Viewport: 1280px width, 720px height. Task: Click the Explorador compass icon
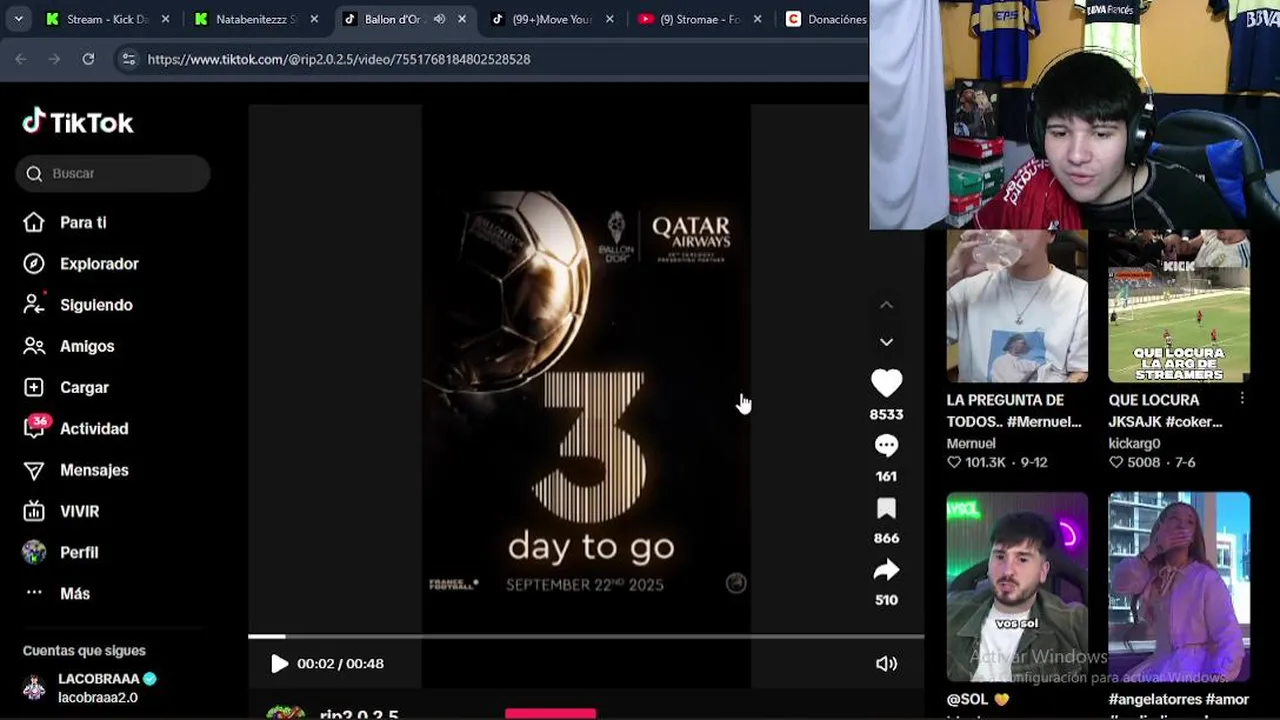(x=34, y=264)
